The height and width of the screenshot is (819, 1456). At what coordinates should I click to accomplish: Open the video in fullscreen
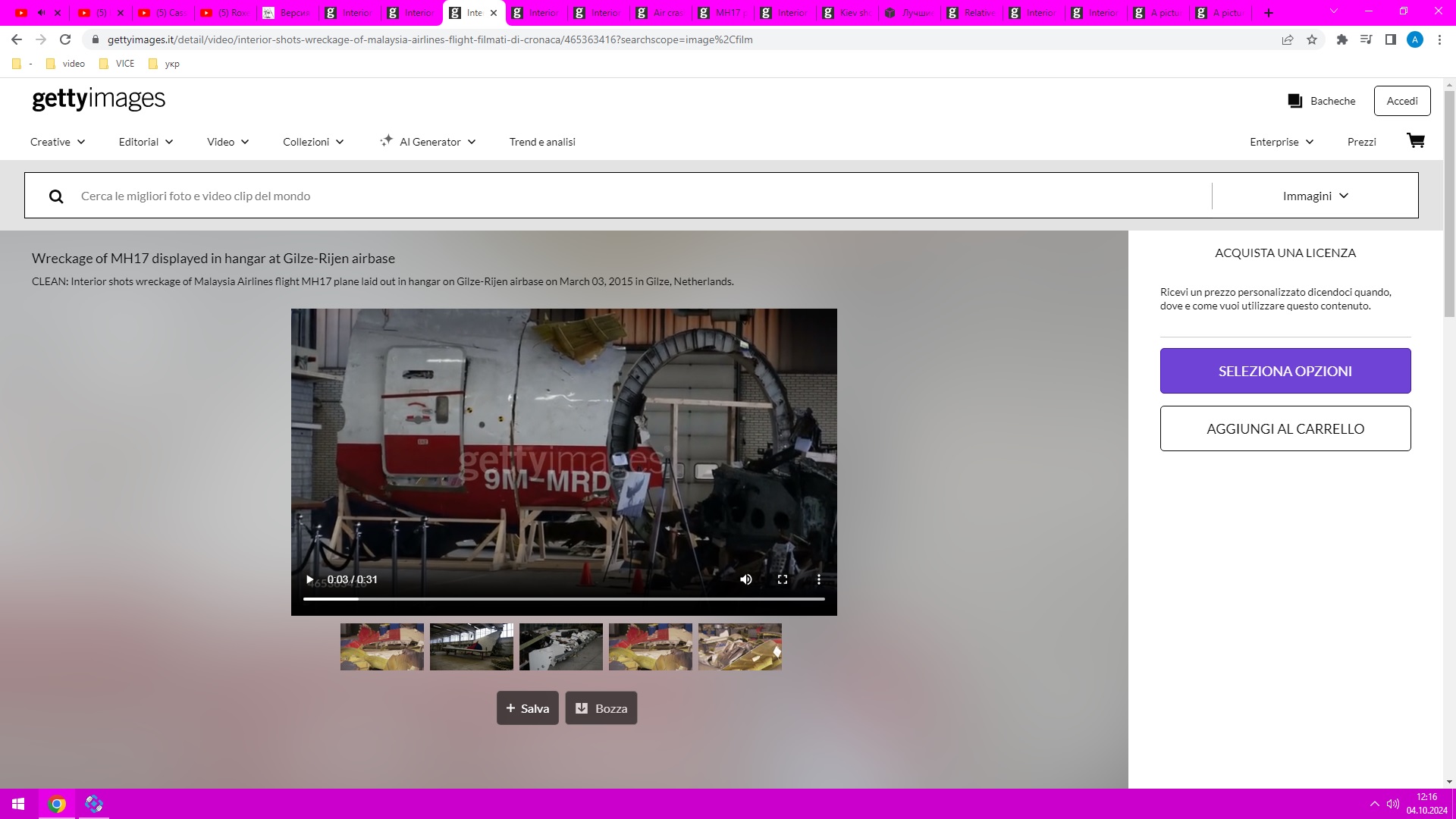click(783, 579)
